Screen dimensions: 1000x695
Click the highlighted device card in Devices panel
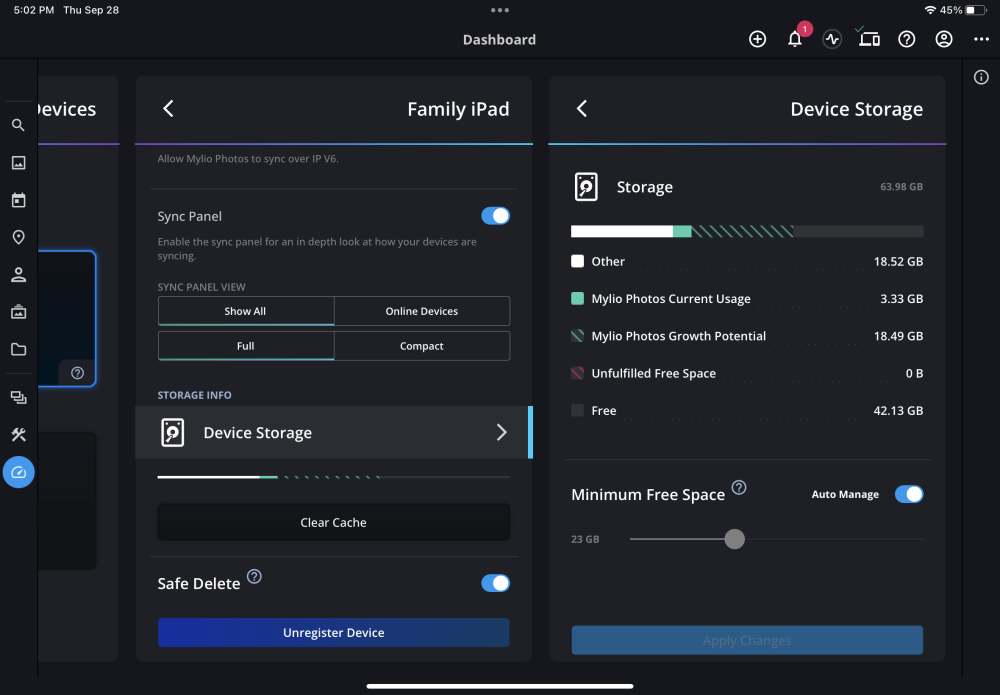[67, 319]
